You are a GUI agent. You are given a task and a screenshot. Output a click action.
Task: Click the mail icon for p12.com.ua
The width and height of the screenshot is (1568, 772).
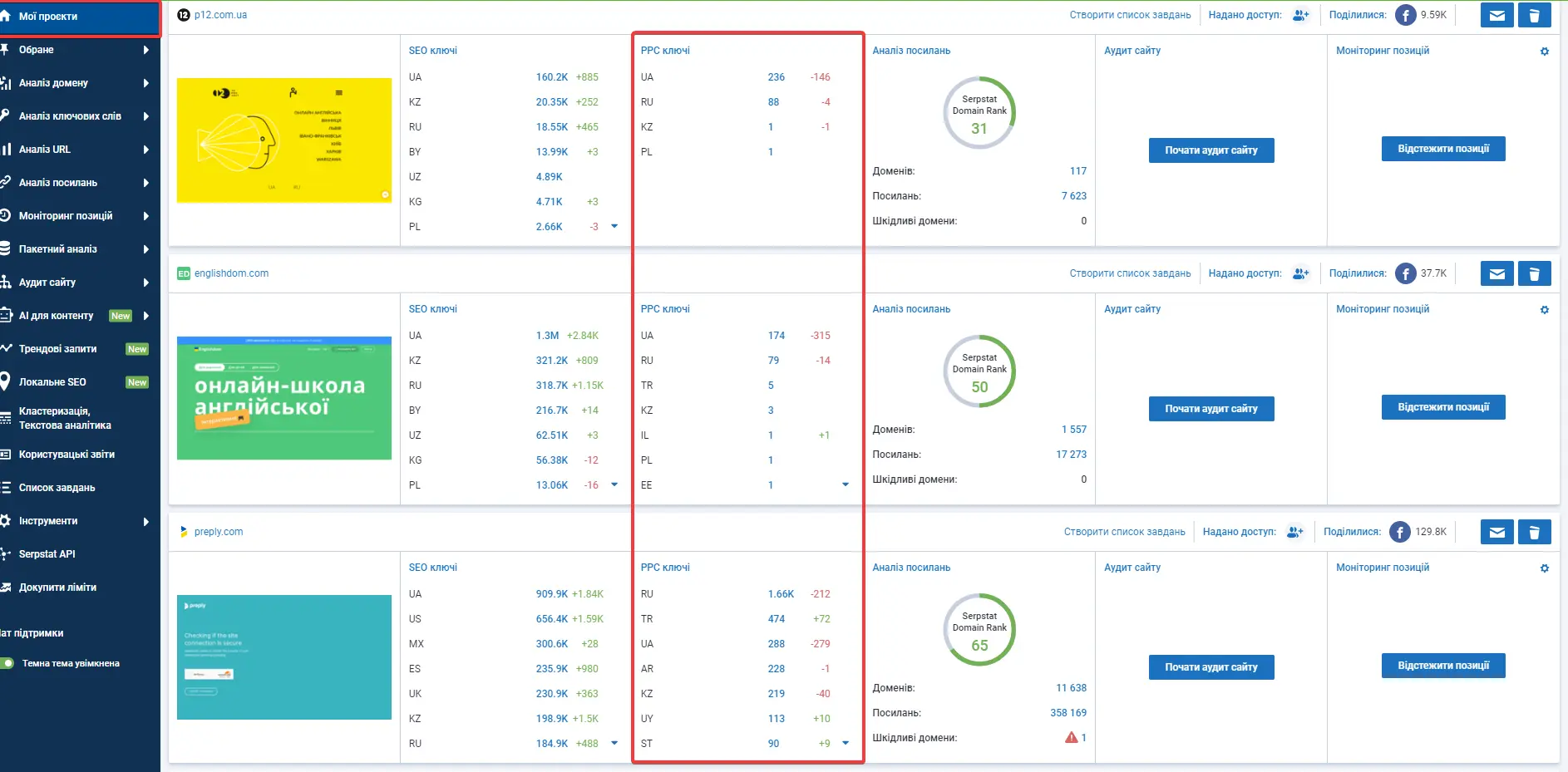[x=1497, y=15]
